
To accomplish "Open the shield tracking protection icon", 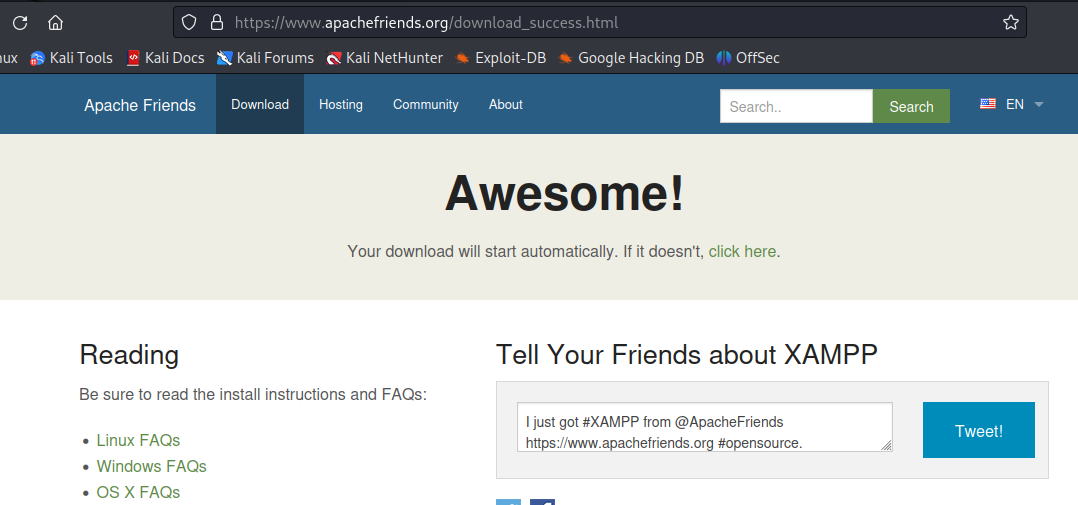I will tap(189, 23).
